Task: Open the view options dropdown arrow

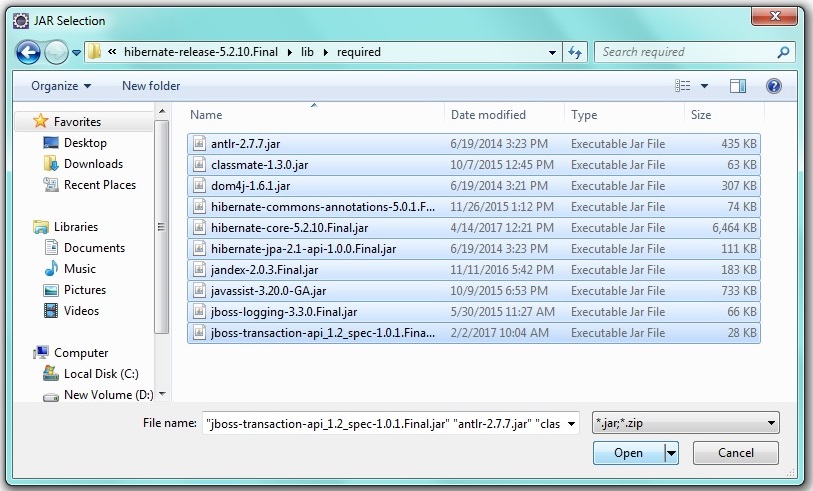Action: point(705,86)
